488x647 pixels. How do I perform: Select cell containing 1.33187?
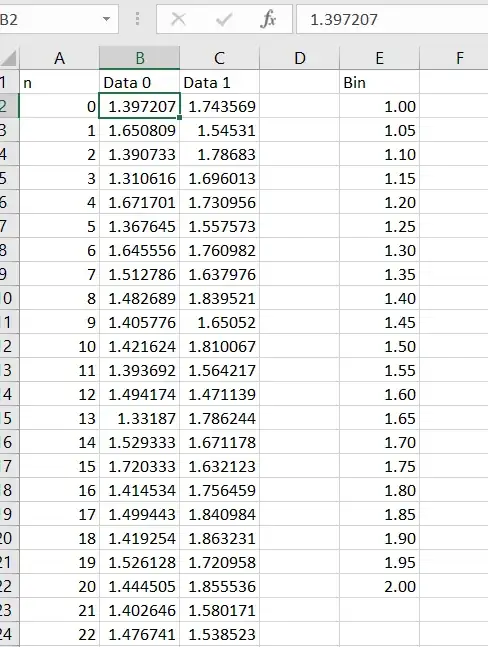[139, 418]
